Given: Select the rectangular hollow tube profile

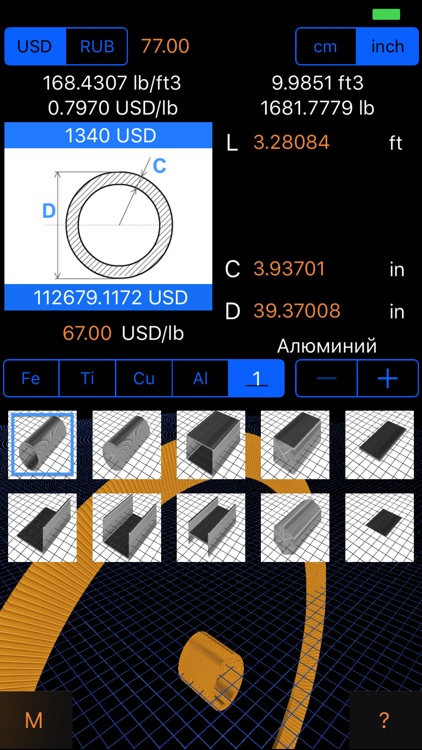Looking at the screenshot, I should (x=211, y=445).
